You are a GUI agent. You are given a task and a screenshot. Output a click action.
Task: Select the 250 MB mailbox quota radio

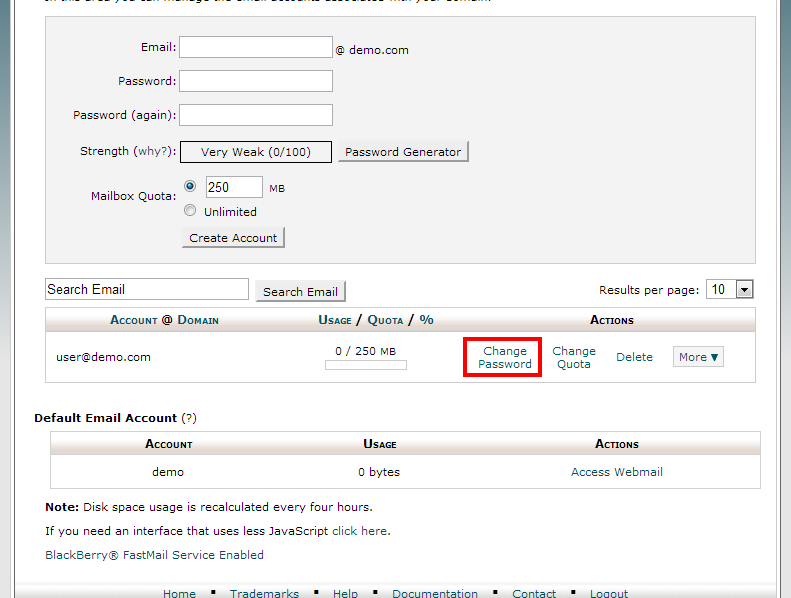click(x=190, y=186)
